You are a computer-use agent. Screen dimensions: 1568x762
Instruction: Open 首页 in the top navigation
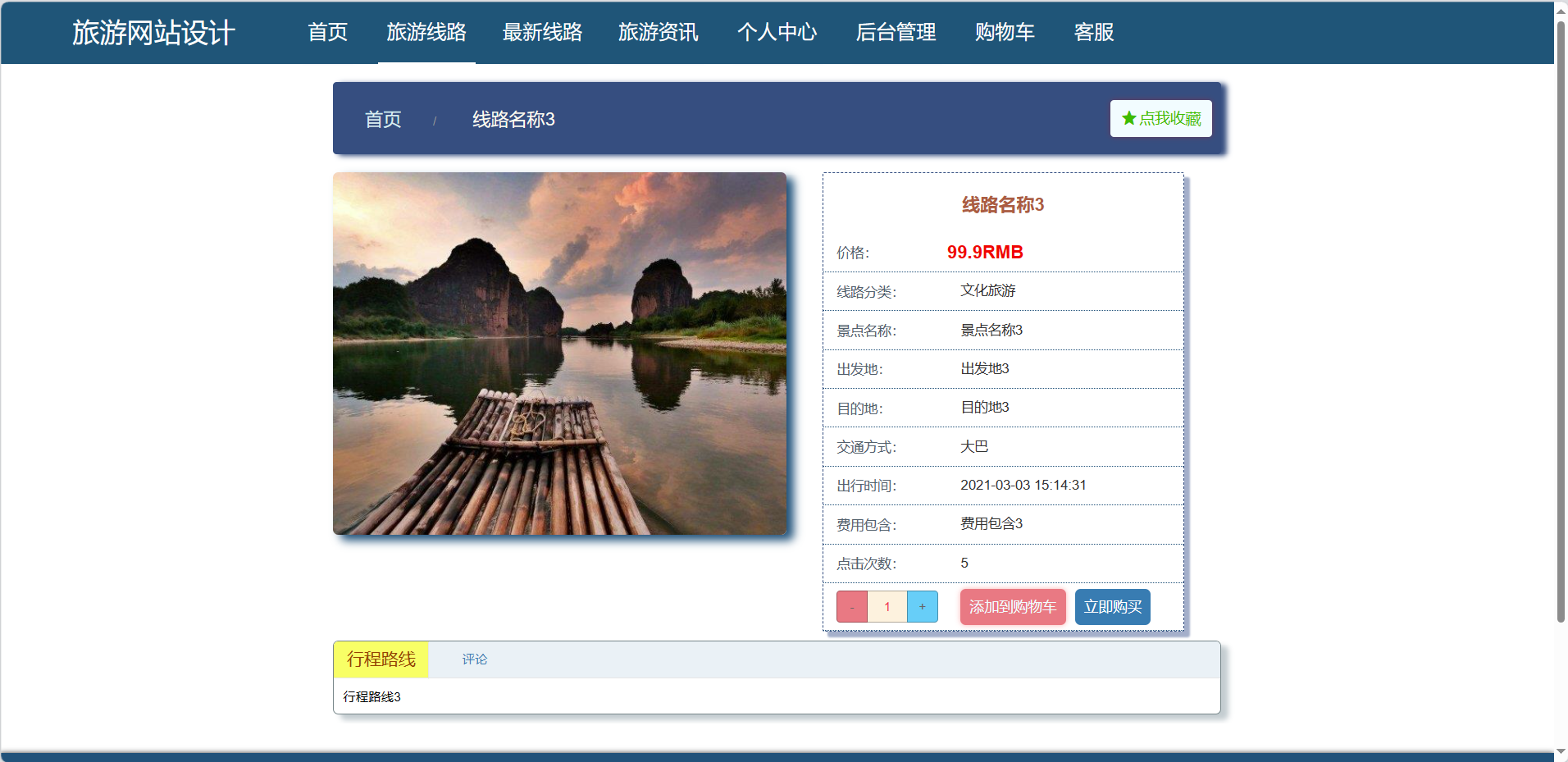327,32
